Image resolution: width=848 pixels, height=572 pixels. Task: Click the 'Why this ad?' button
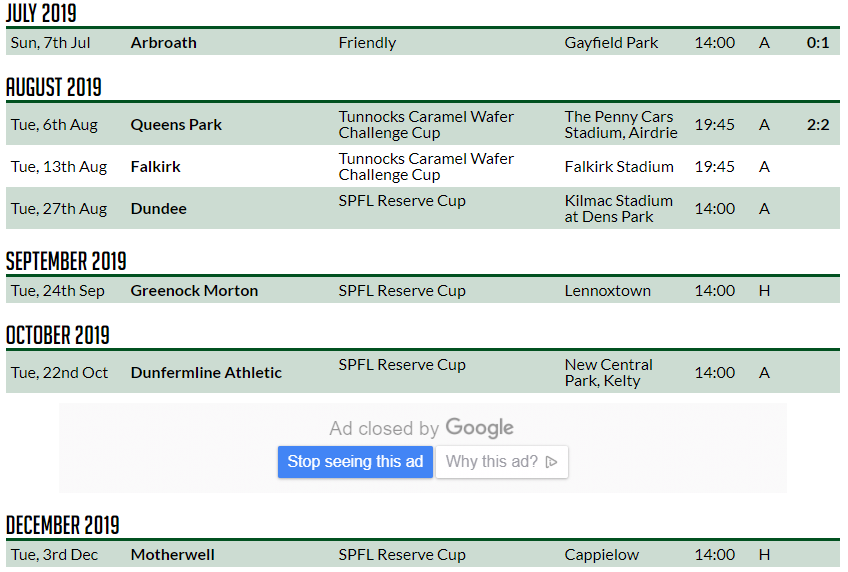click(x=501, y=462)
